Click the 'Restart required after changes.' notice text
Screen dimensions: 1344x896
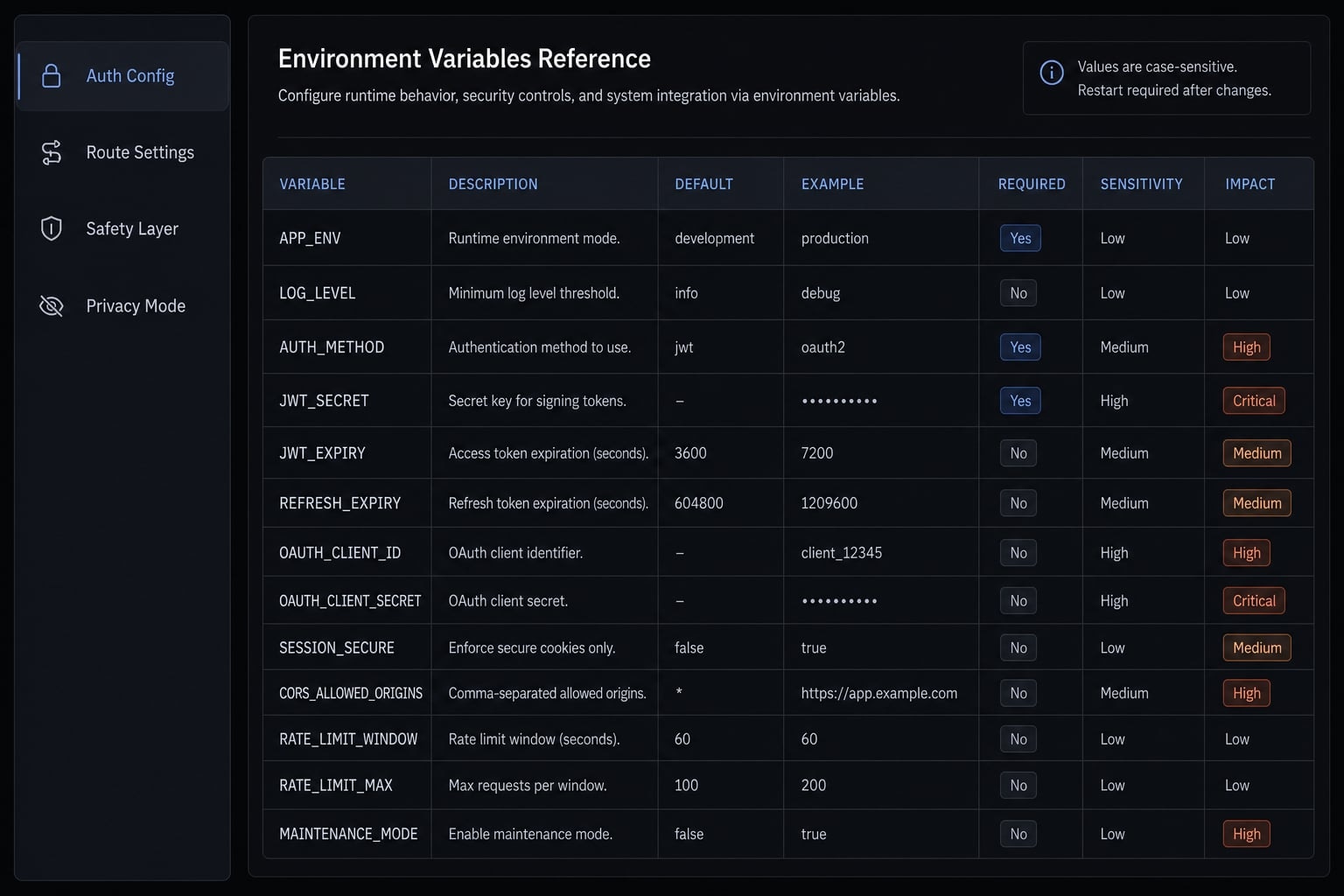pyautogui.click(x=1174, y=90)
